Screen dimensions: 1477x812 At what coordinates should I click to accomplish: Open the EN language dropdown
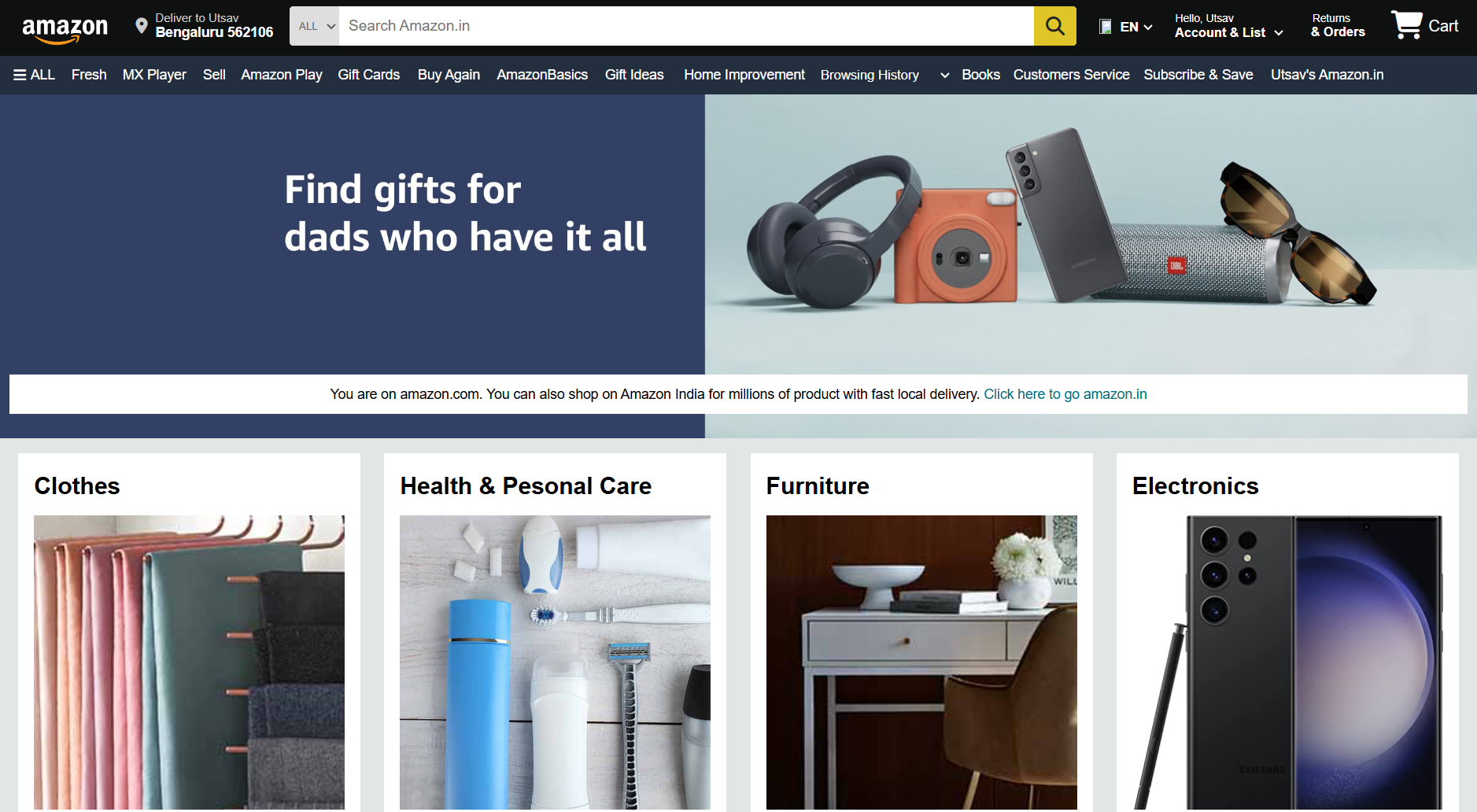pyautogui.click(x=1136, y=27)
